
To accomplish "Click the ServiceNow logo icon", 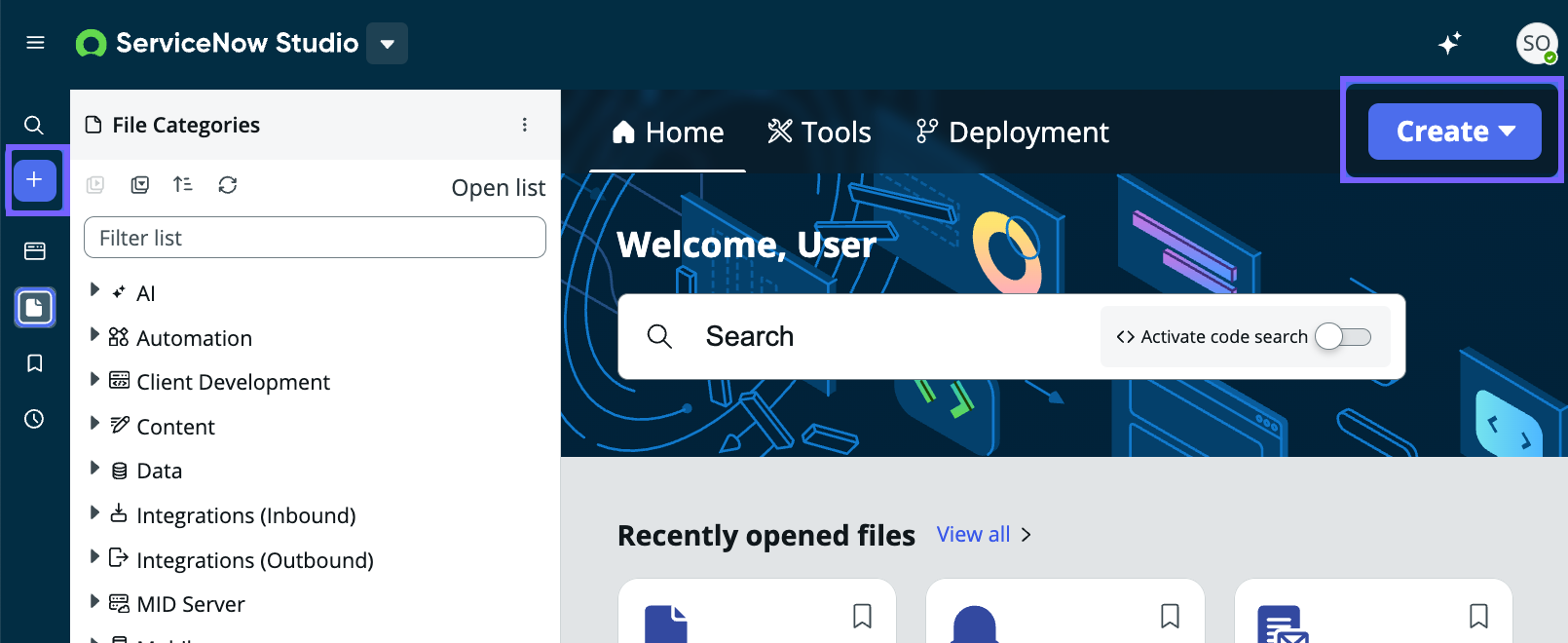I will tap(91, 43).
